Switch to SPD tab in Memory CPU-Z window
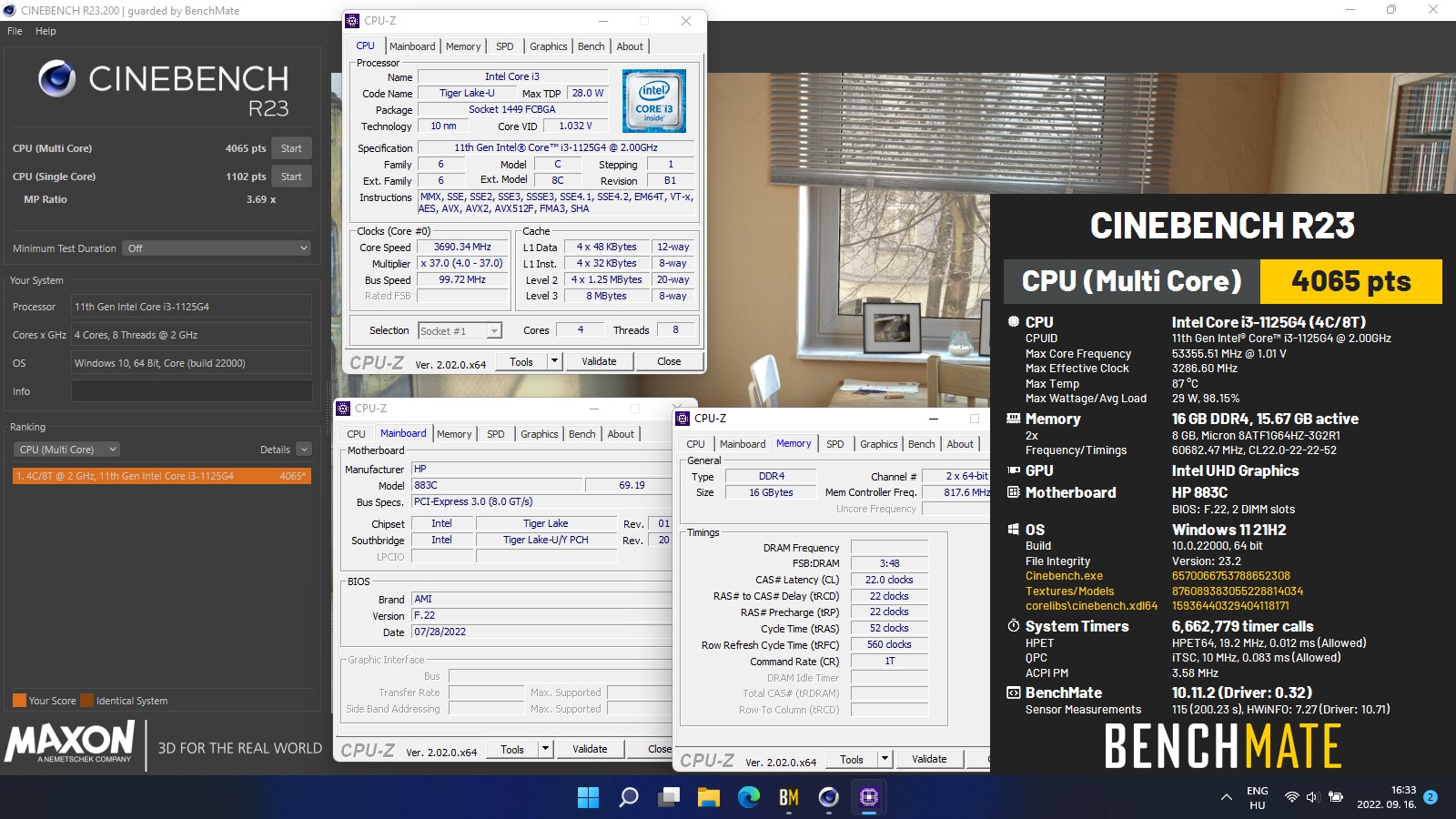Viewport: 1456px width, 819px height. tap(835, 444)
